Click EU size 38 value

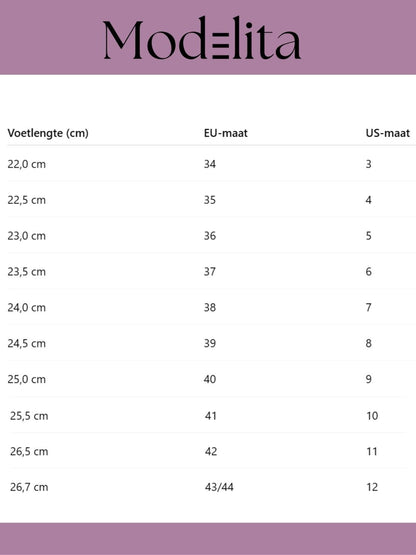tap(210, 307)
